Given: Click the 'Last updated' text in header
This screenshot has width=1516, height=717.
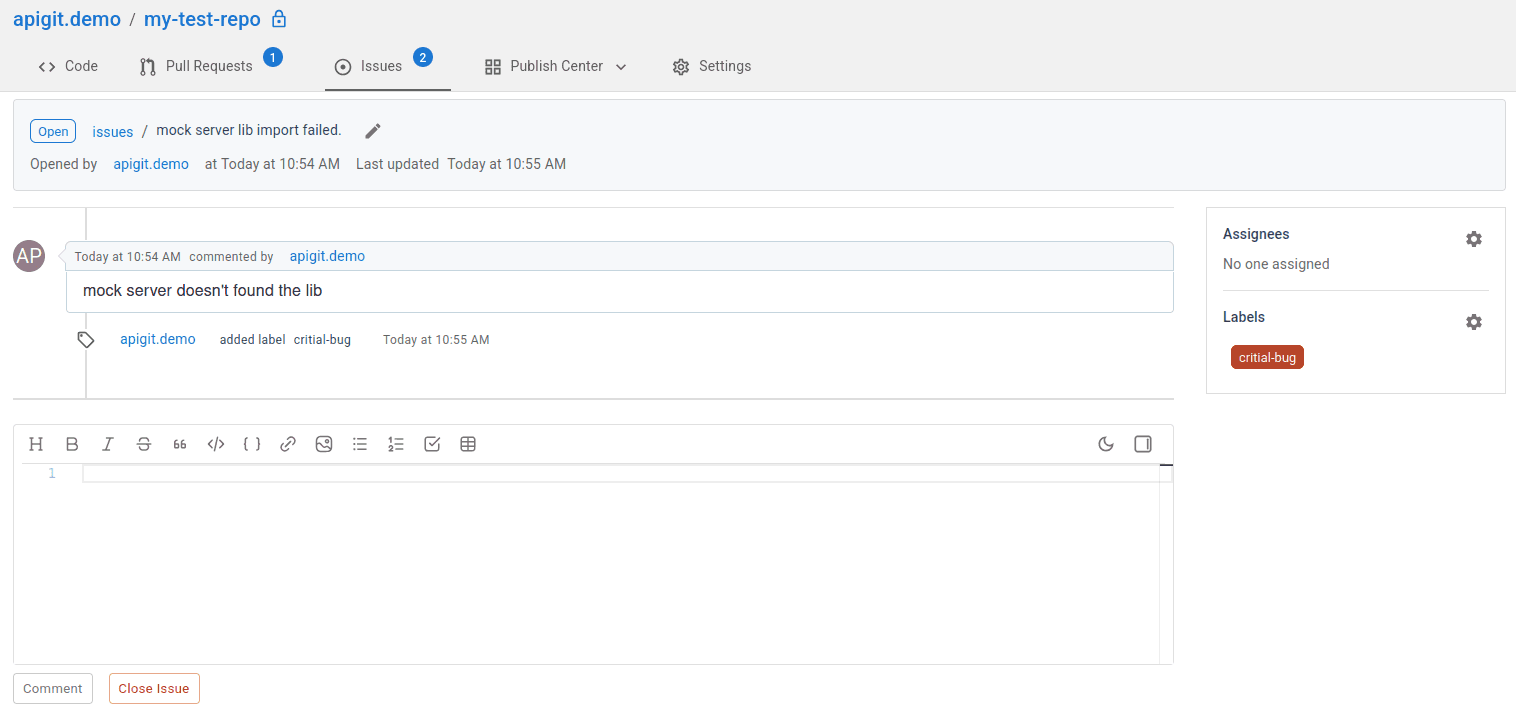Looking at the screenshot, I should [397, 164].
